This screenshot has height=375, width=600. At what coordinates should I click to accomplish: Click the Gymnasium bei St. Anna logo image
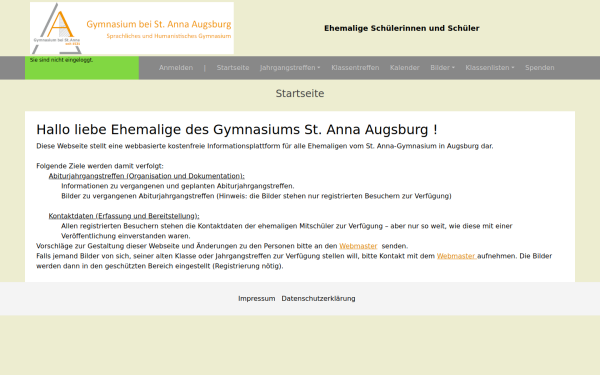[x=132, y=28]
